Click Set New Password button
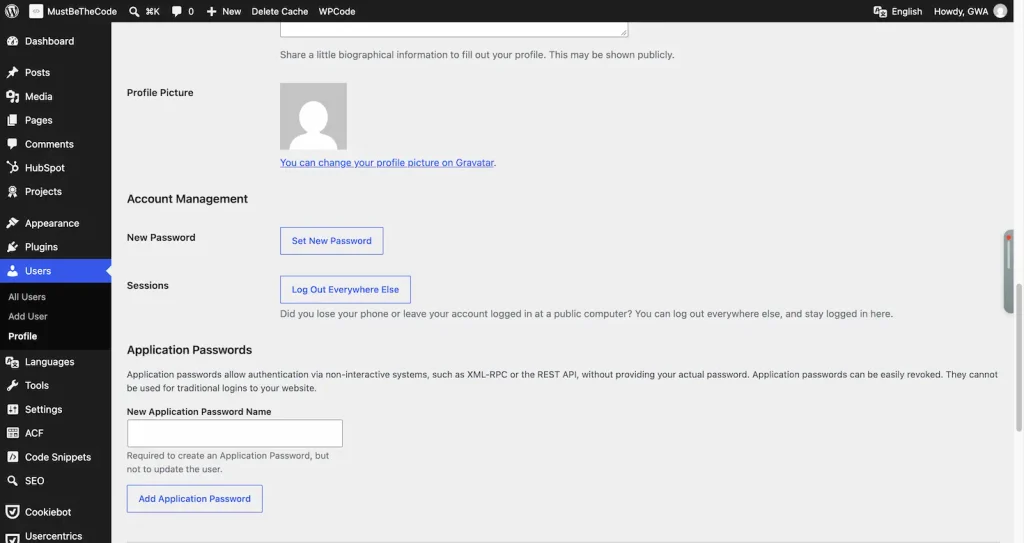The height and width of the screenshot is (543, 1024). tap(332, 241)
